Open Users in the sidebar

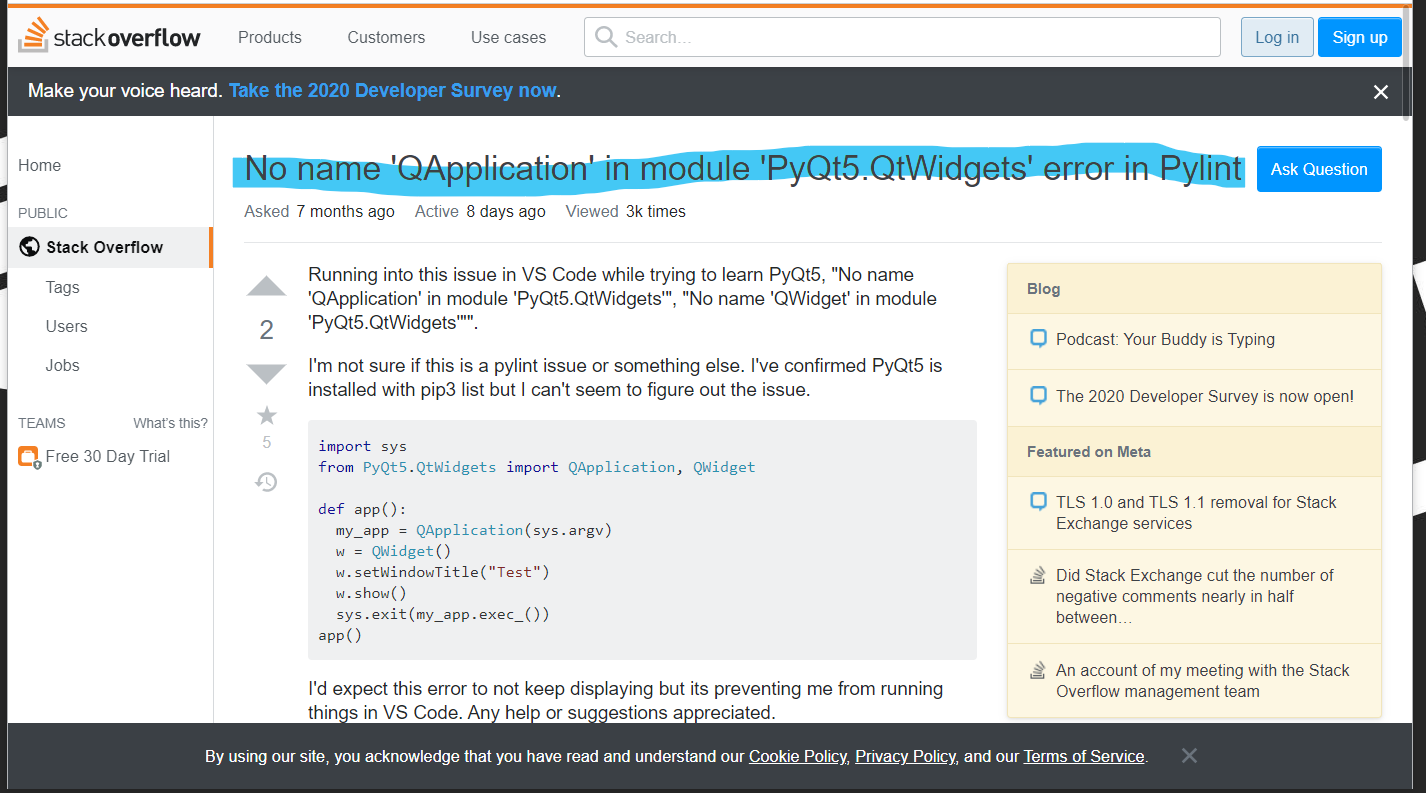(66, 326)
